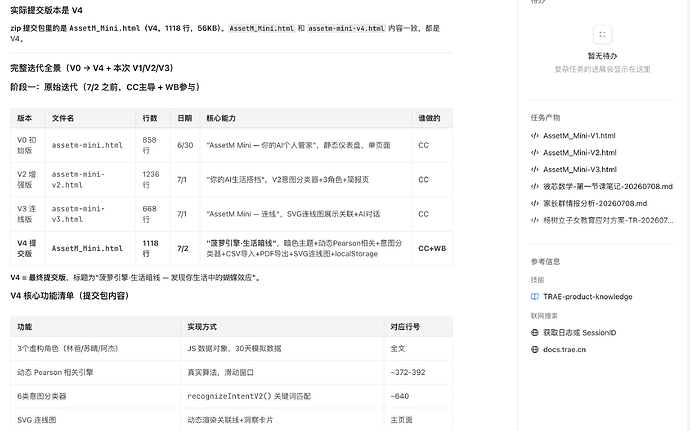
Task: Open 杨树立子女教育应对方案 document
Action: [x=608, y=221]
